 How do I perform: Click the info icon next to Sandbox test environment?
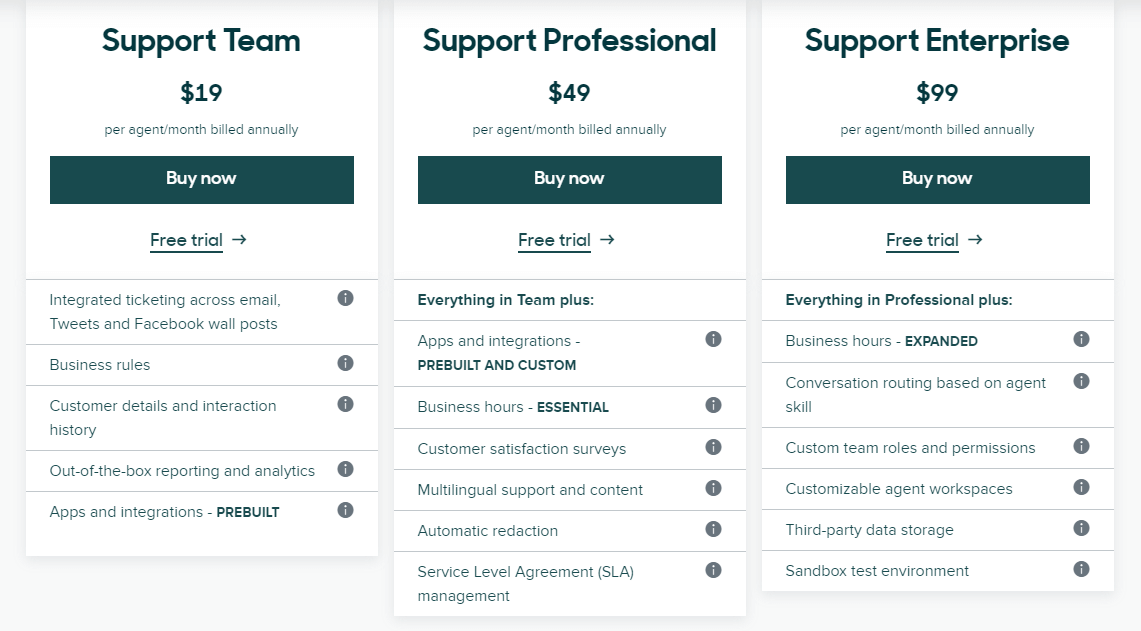point(1081,570)
